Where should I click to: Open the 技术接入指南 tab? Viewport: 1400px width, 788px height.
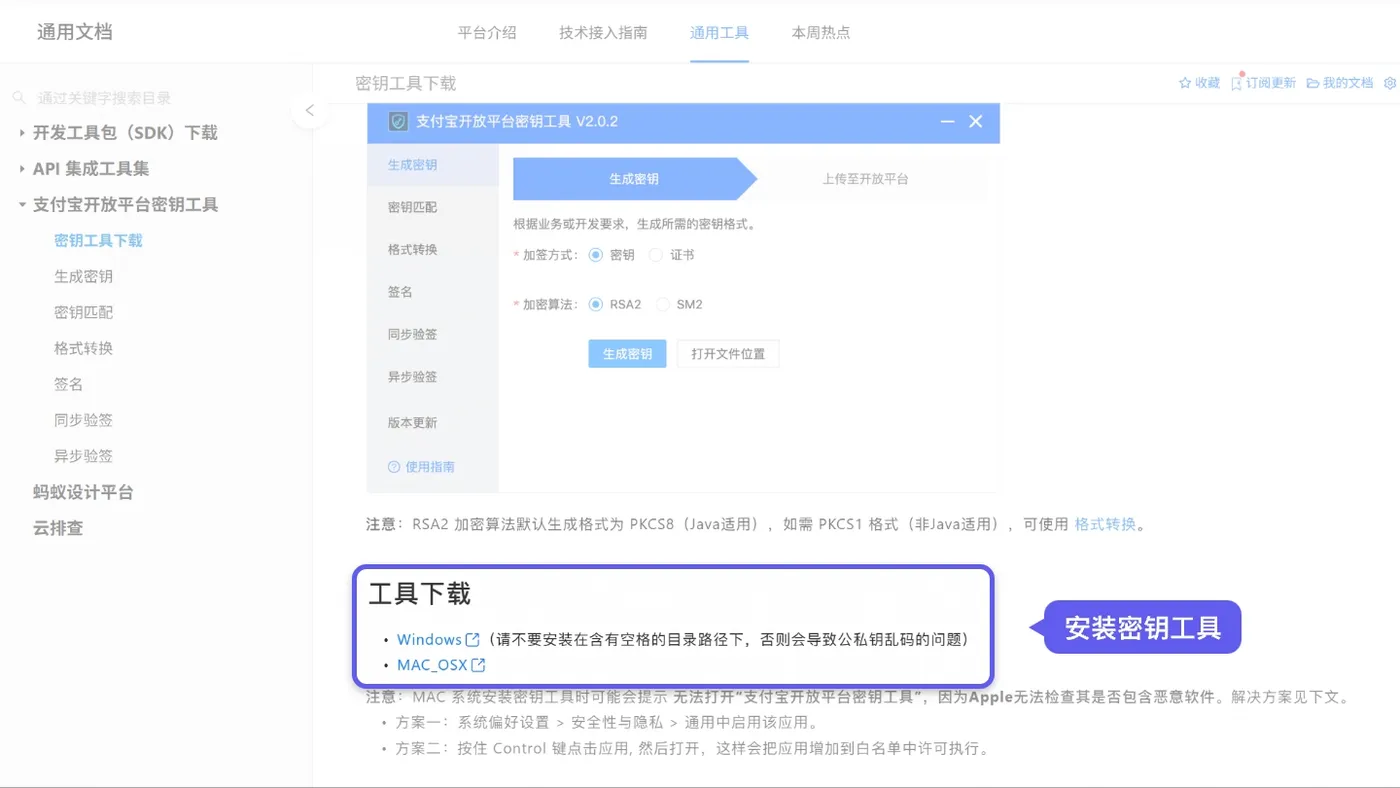click(x=603, y=32)
